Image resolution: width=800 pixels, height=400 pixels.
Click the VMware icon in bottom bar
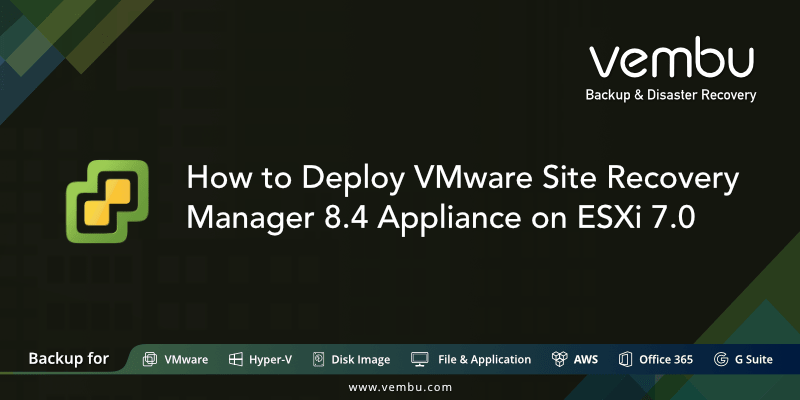click(150, 359)
